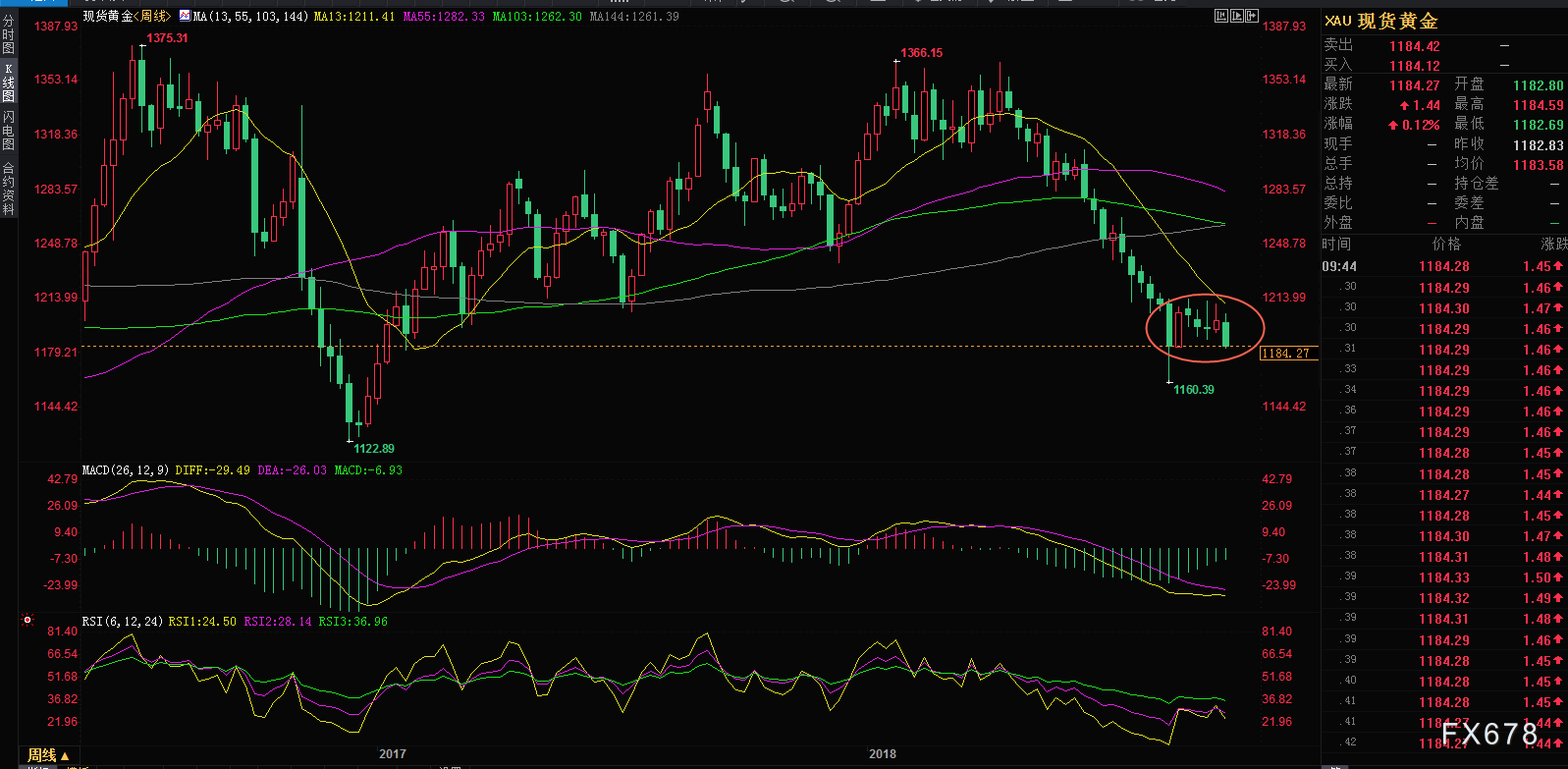Click the 卖出 price 1184.42
This screenshot has height=769, width=1568.
[1415, 46]
